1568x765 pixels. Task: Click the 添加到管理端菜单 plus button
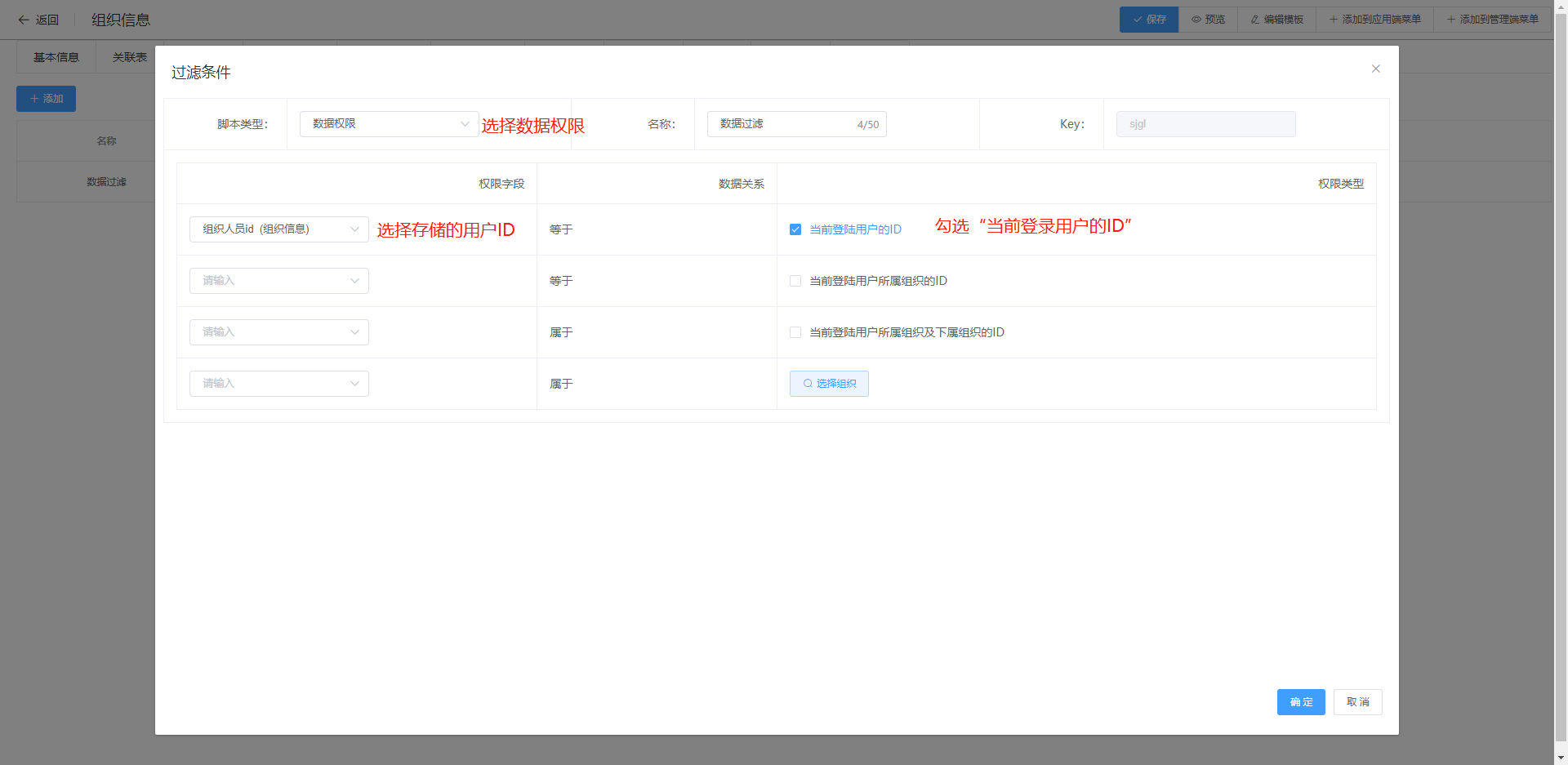click(1492, 20)
